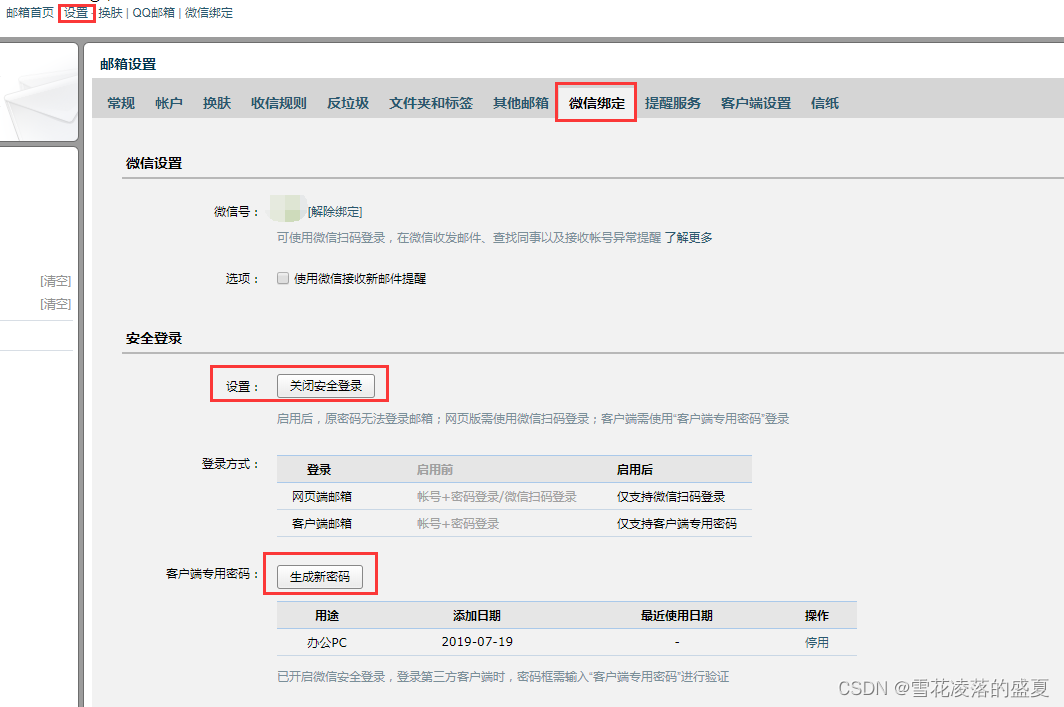Image resolution: width=1064 pixels, height=707 pixels.
Task: Switch to the 换肤 settings tab
Action: pos(217,103)
